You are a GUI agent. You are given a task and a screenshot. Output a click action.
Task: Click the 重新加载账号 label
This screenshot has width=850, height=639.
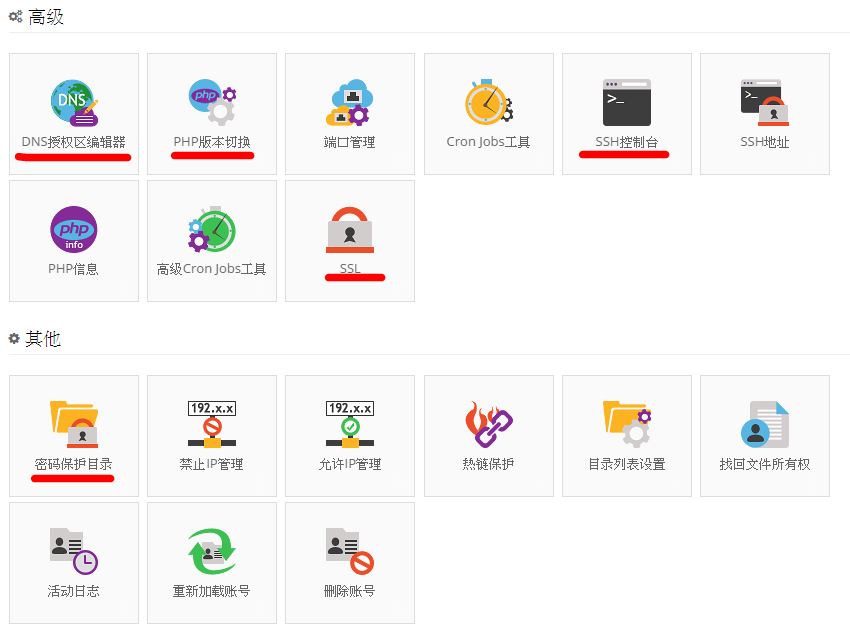click(x=211, y=591)
